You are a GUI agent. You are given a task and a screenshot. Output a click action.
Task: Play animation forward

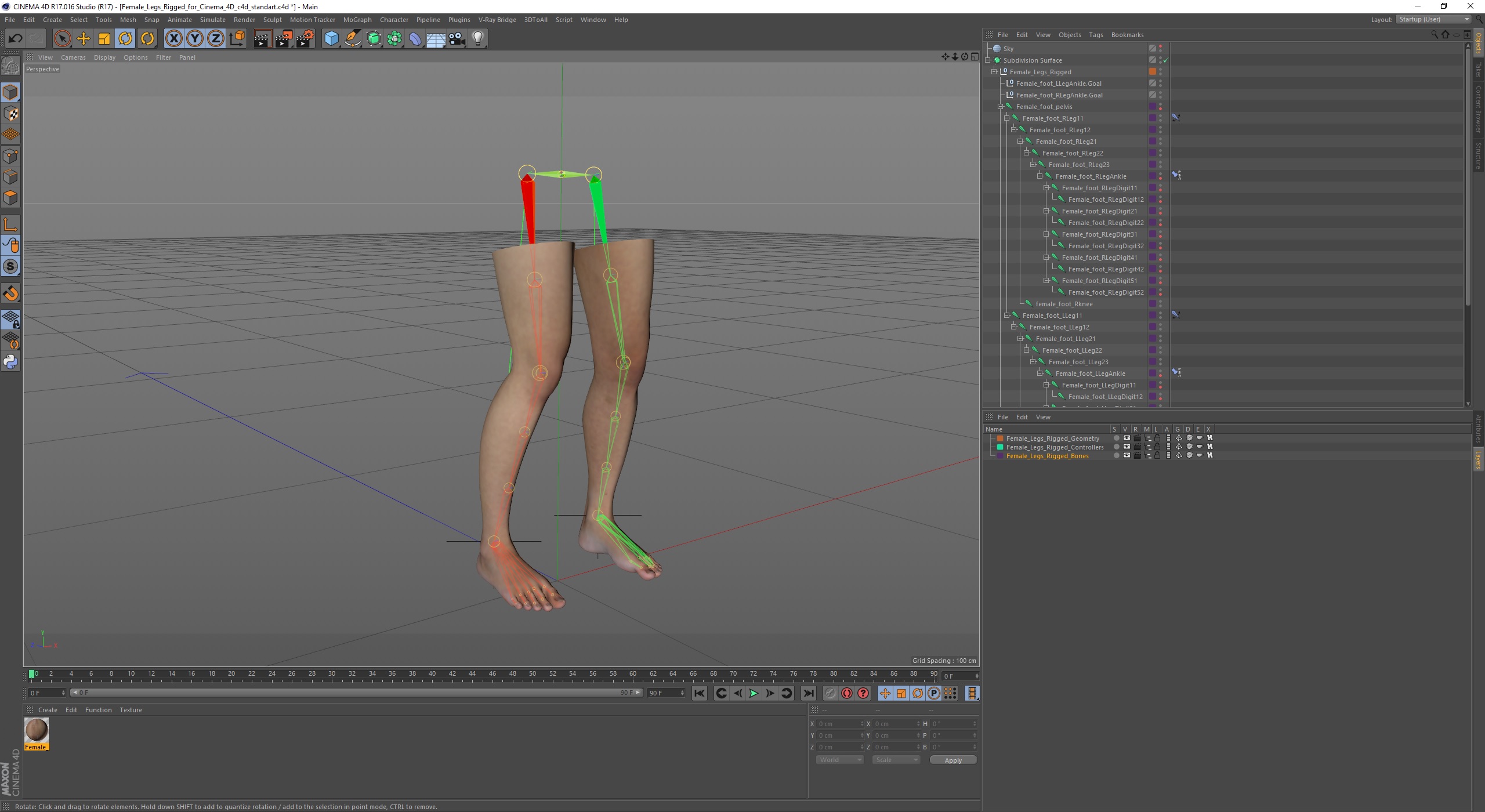(754, 693)
